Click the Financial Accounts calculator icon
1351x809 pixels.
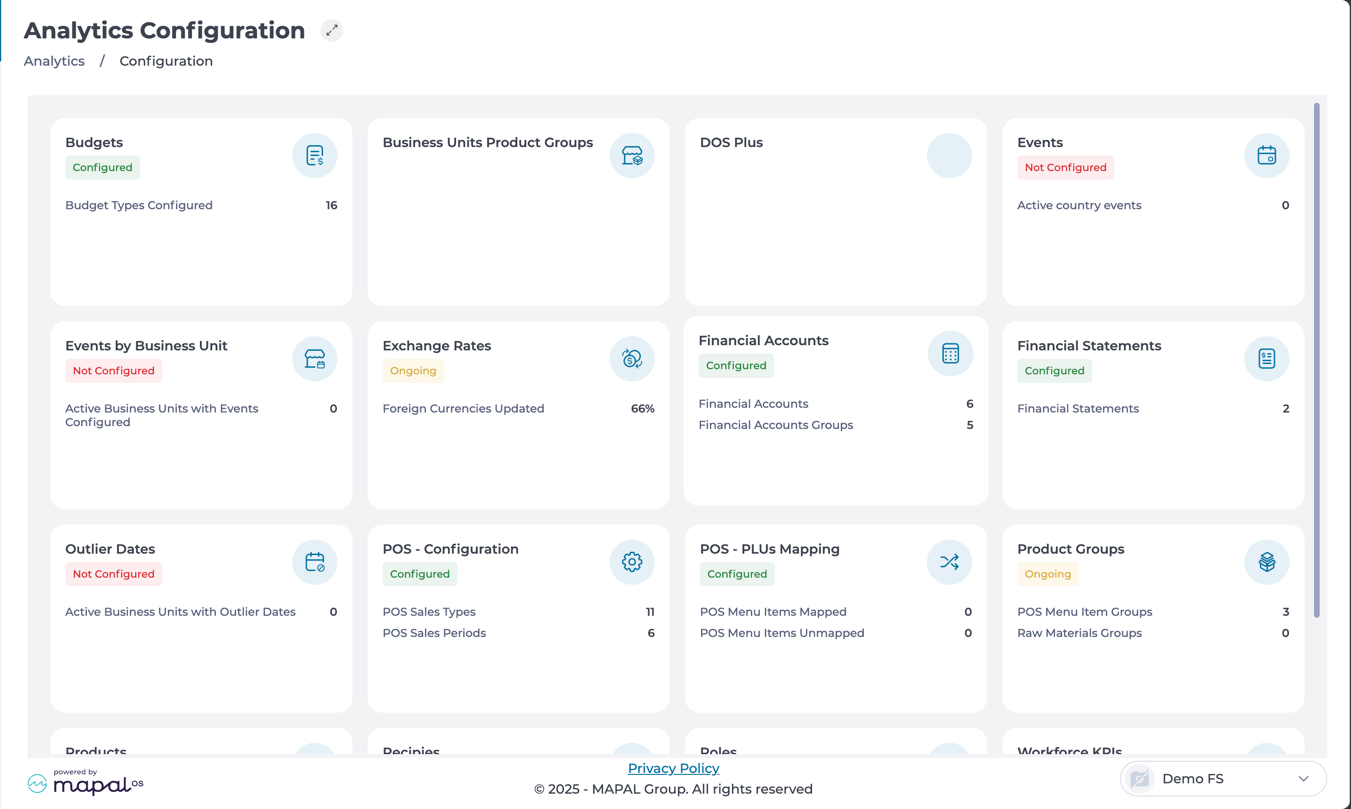click(950, 354)
